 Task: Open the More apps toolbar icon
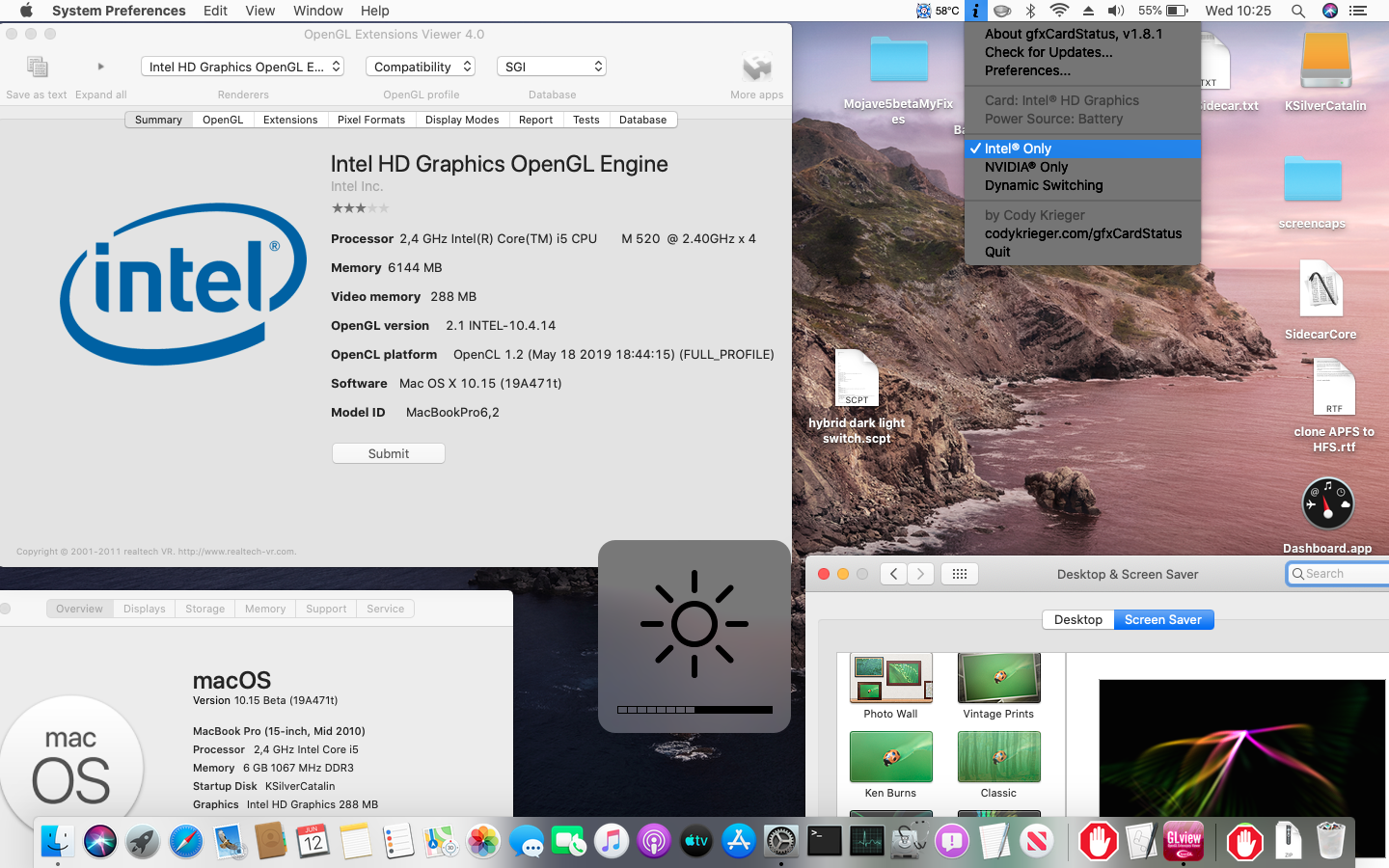(757, 68)
